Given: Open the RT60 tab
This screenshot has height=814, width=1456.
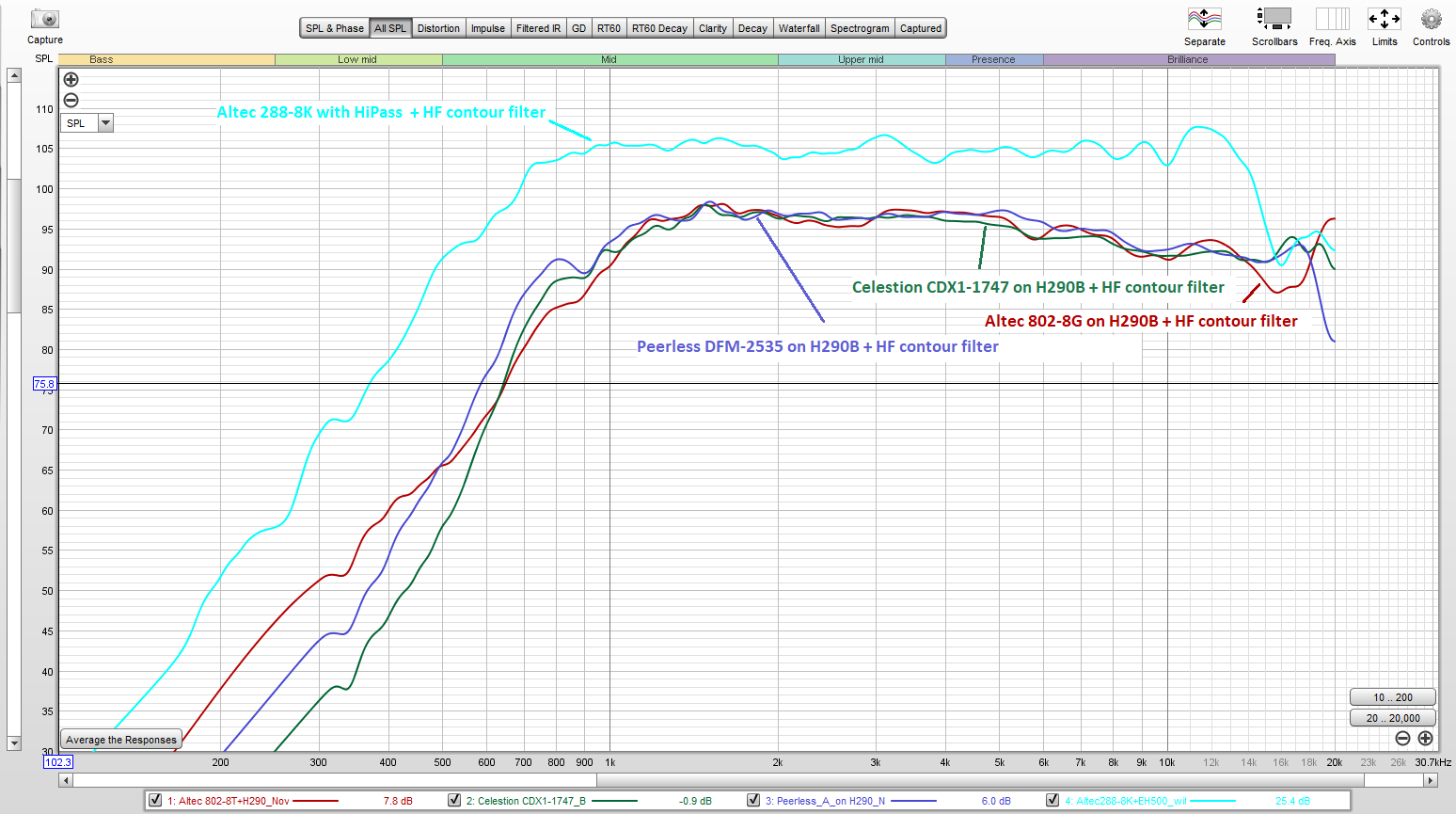Looking at the screenshot, I should point(609,28).
